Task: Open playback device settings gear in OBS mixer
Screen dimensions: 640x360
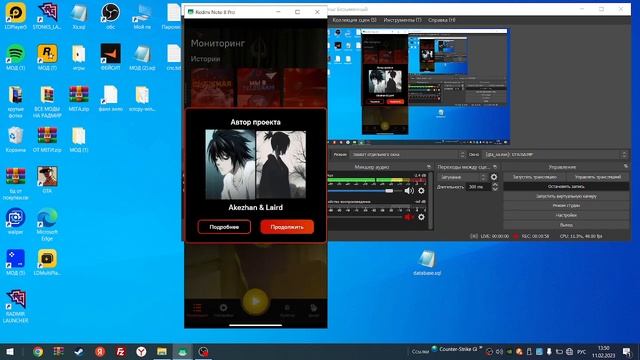Action: tap(421, 217)
